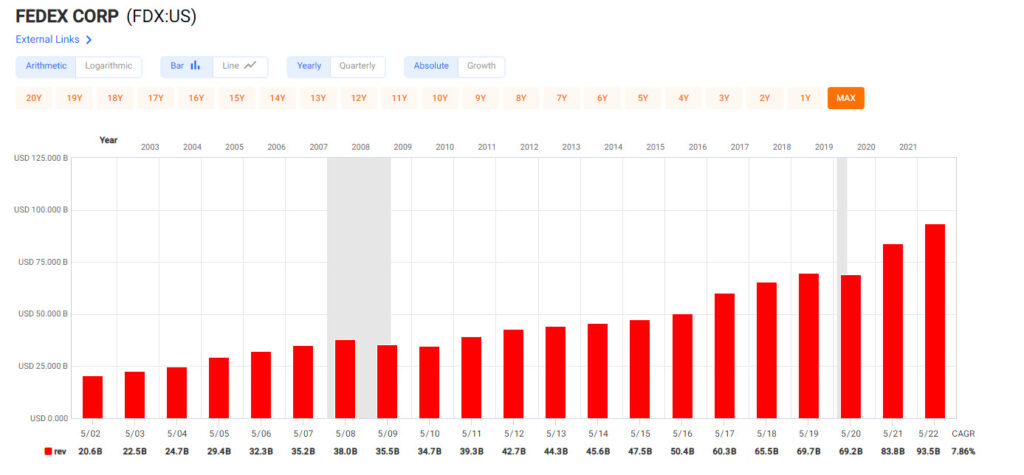
Task: Set time range to 10Y
Action: point(440,98)
